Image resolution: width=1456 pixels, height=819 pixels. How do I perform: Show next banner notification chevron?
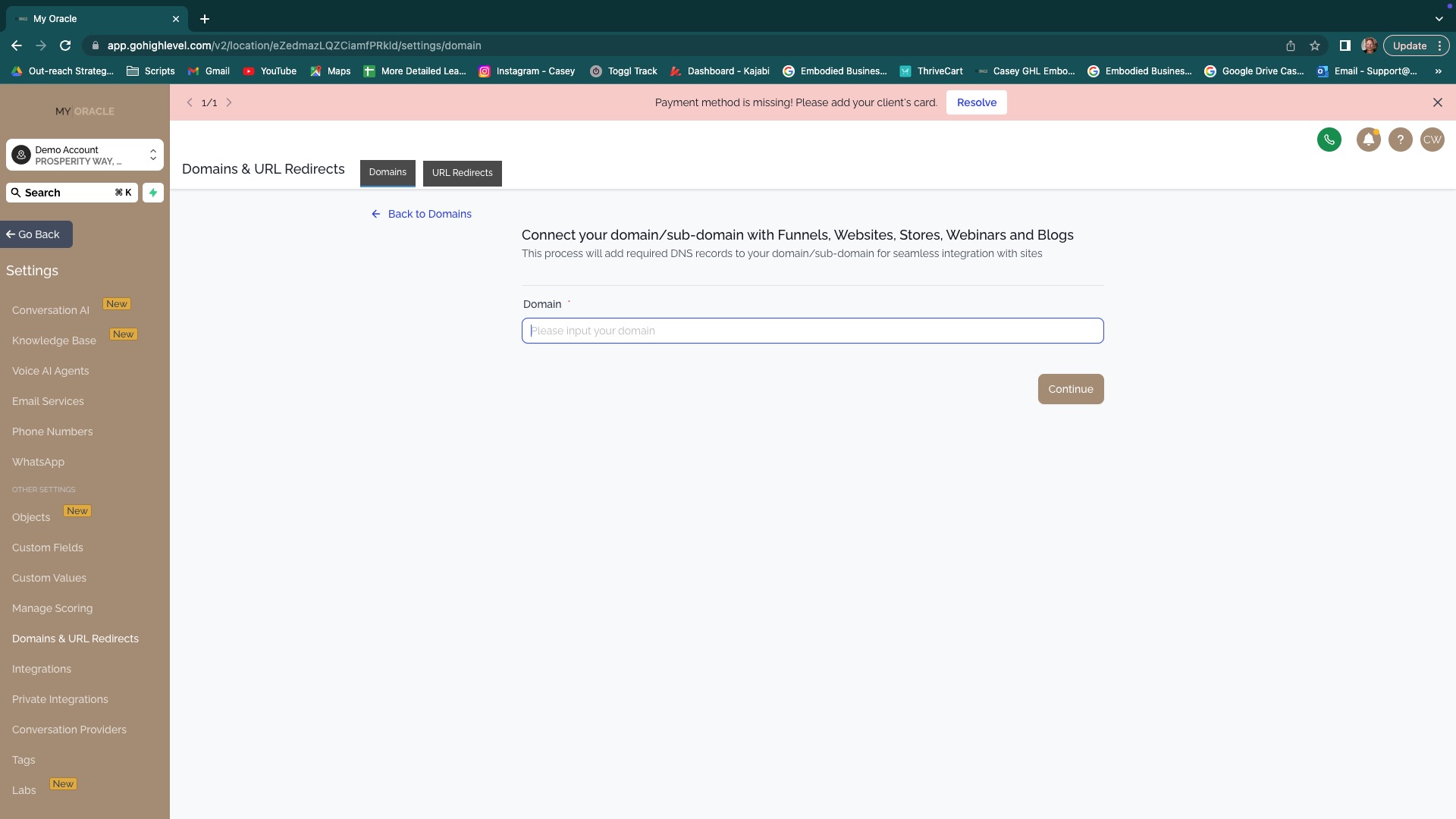click(229, 102)
